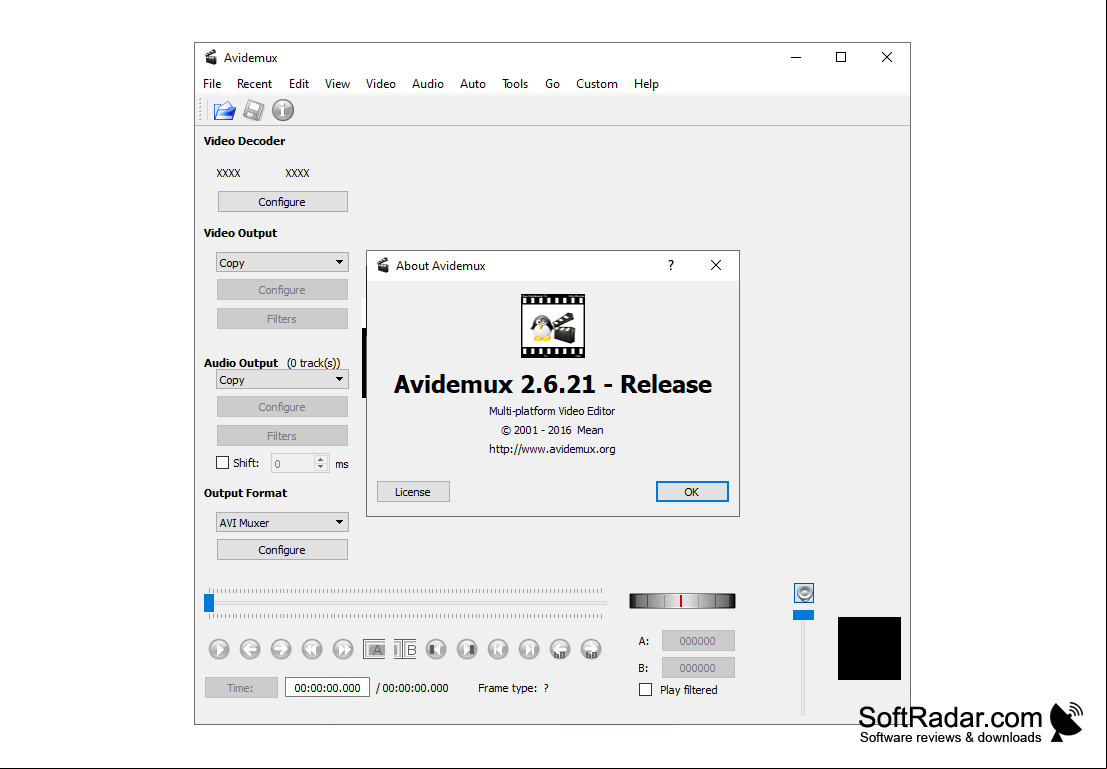Enable the audio Shift checkbox
The width and height of the screenshot is (1107, 769).
coord(222,463)
